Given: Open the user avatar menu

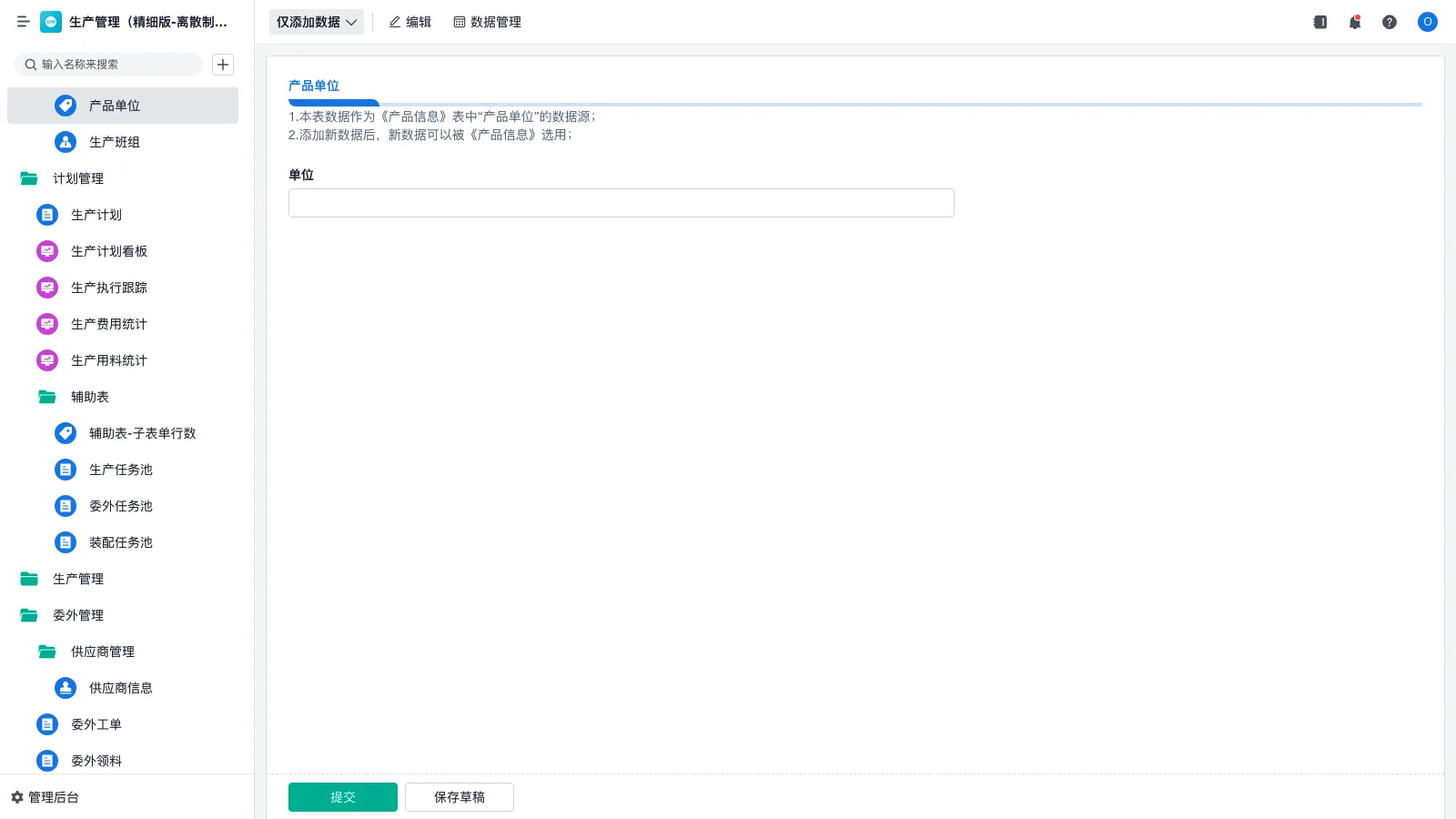Looking at the screenshot, I should (1427, 22).
